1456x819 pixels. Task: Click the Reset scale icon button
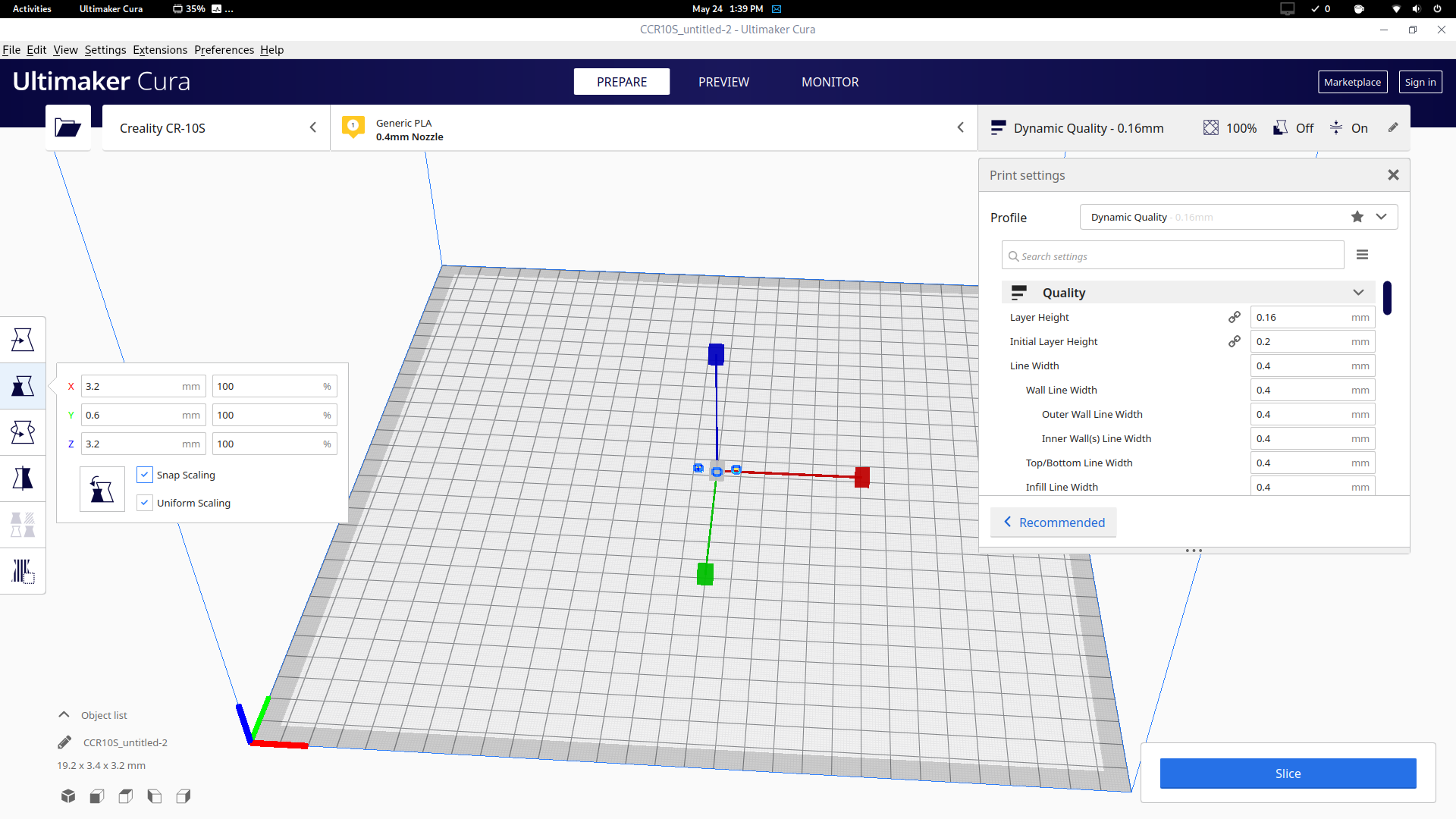click(x=102, y=489)
